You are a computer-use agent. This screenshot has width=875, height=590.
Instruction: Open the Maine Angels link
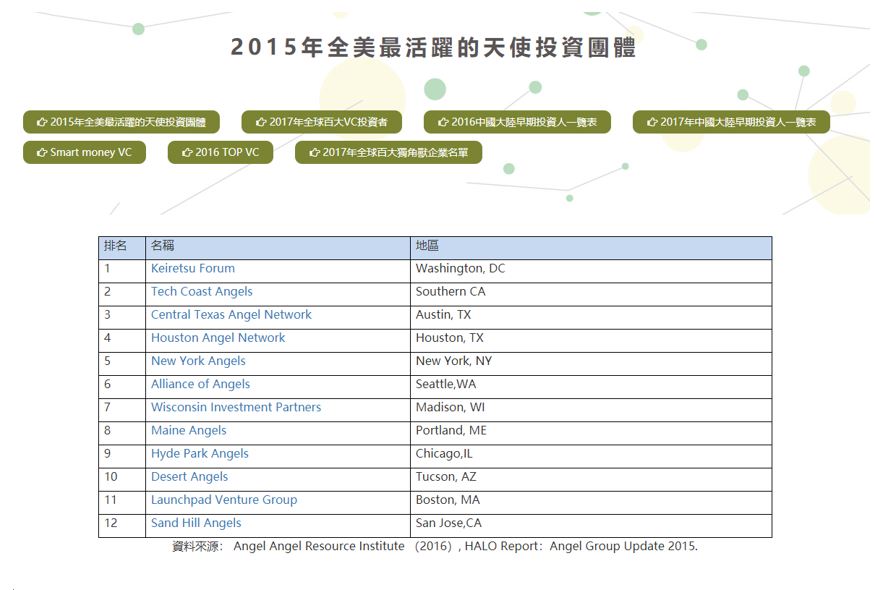189,430
